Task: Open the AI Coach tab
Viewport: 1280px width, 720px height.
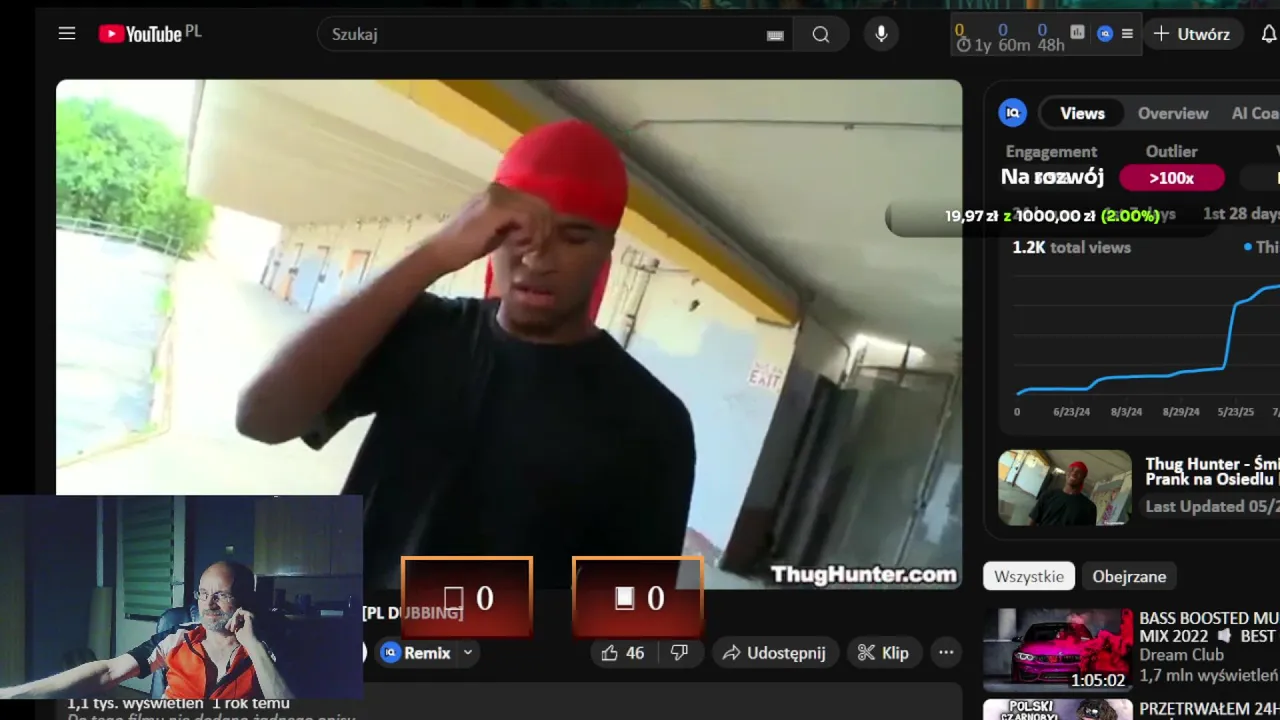Action: pos(1255,113)
